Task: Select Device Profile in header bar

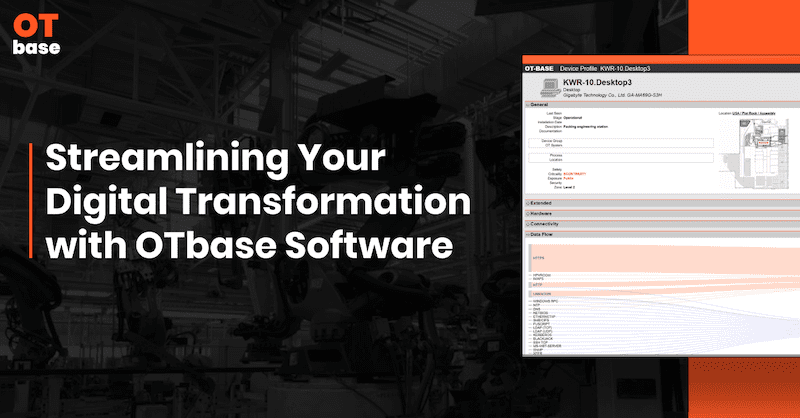Action: [x=578, y=68]
